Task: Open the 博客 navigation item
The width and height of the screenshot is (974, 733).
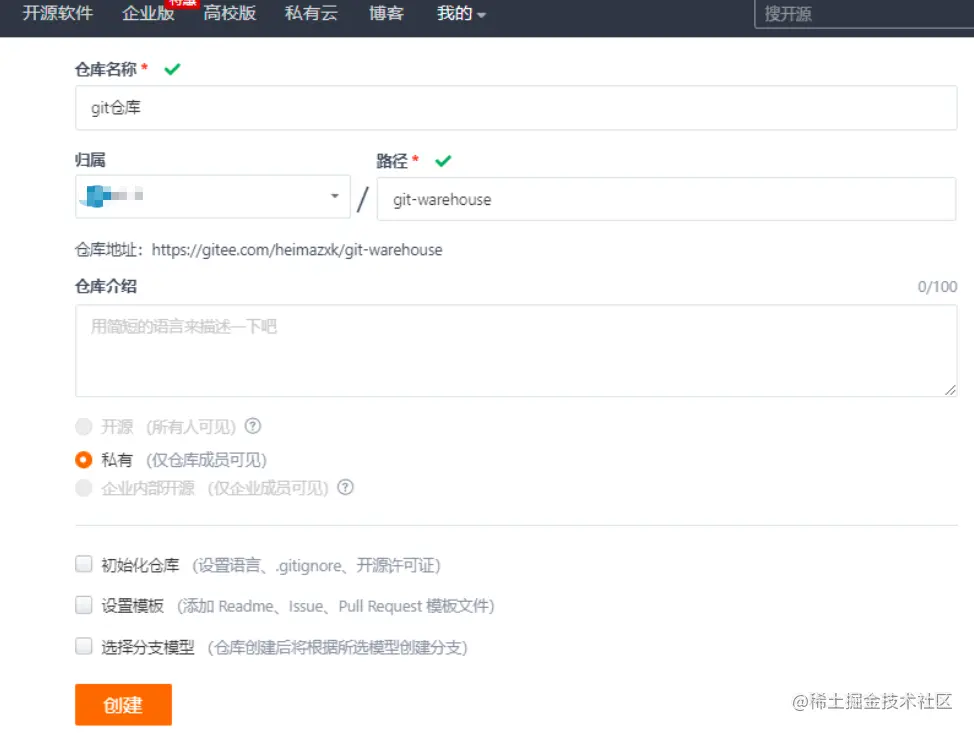Action: [x=386, y=13]
